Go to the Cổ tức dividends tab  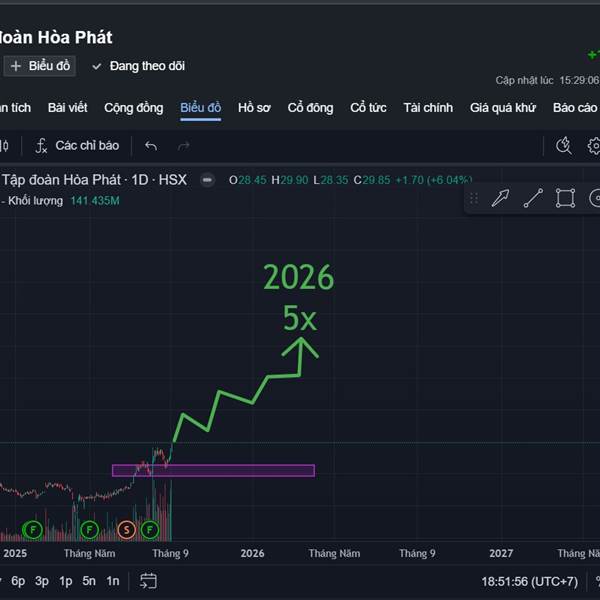click(x=368, y=108)
